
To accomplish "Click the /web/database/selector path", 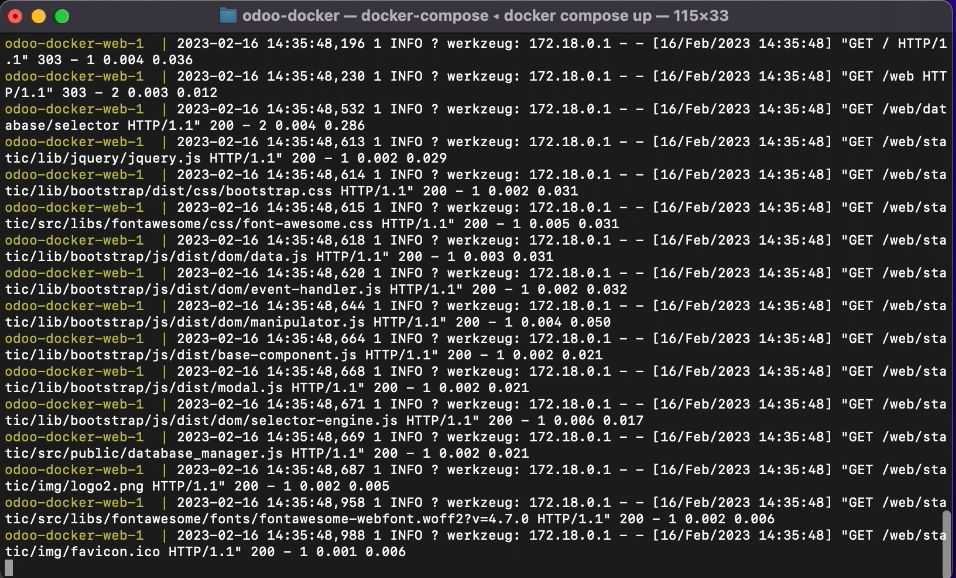I will pyautogui.click(x=62, y=125).
